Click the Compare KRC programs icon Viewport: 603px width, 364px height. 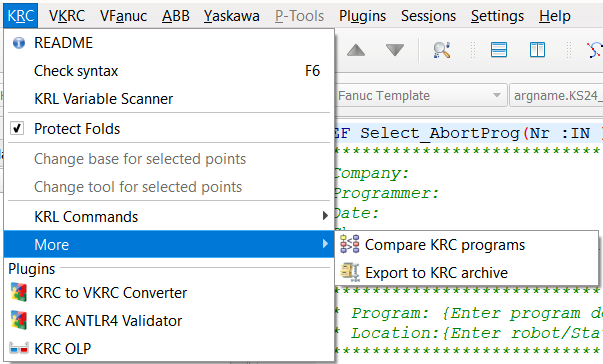350,244
